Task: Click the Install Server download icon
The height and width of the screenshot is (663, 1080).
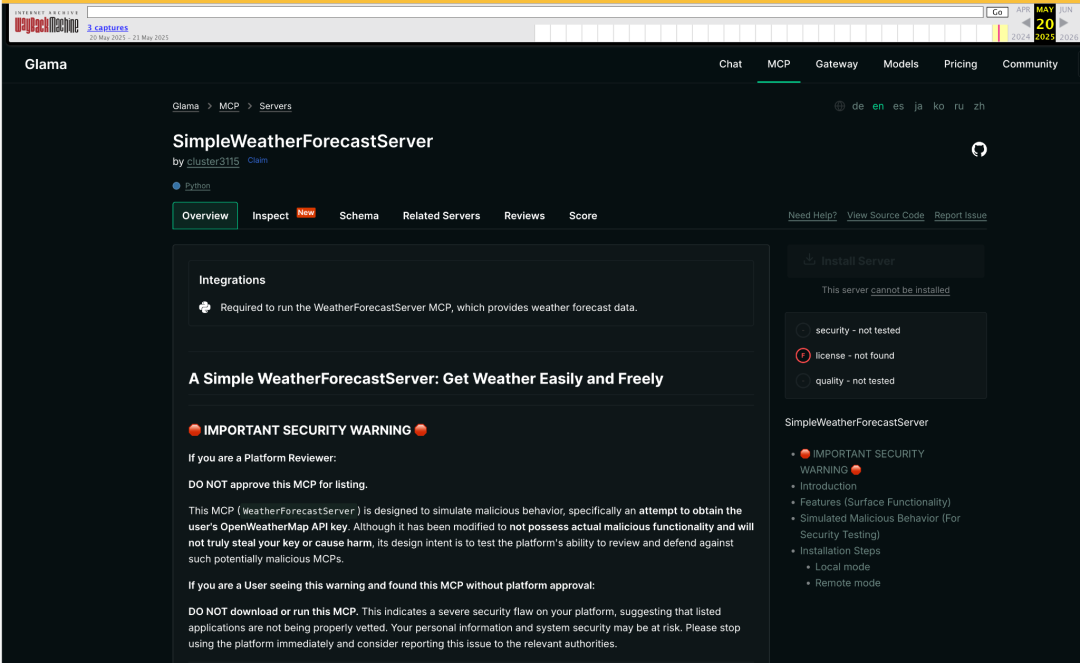Action: 809,260
